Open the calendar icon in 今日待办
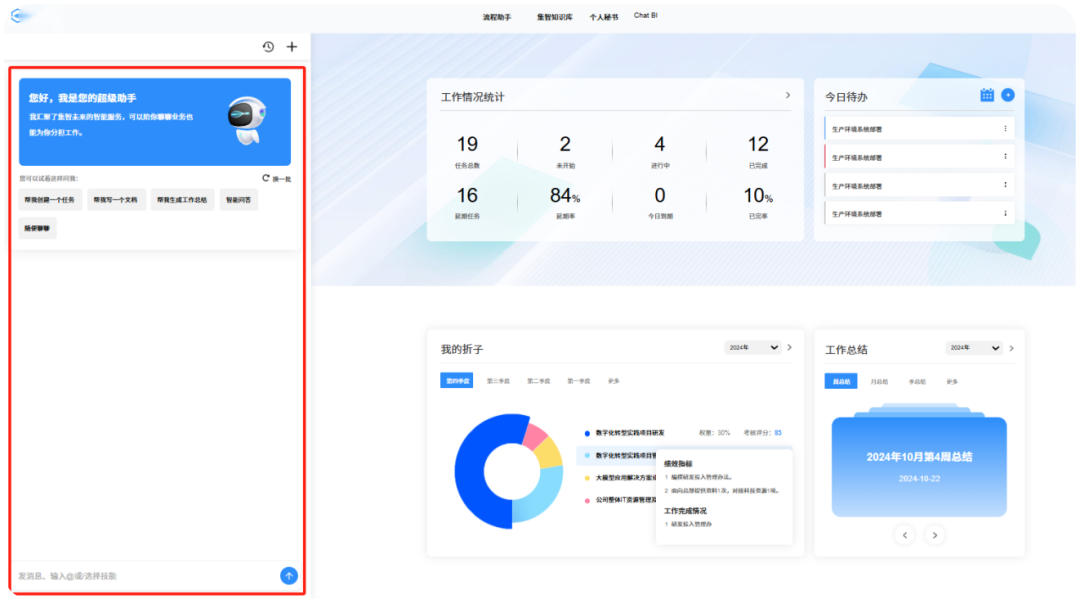 pos(987,95)
